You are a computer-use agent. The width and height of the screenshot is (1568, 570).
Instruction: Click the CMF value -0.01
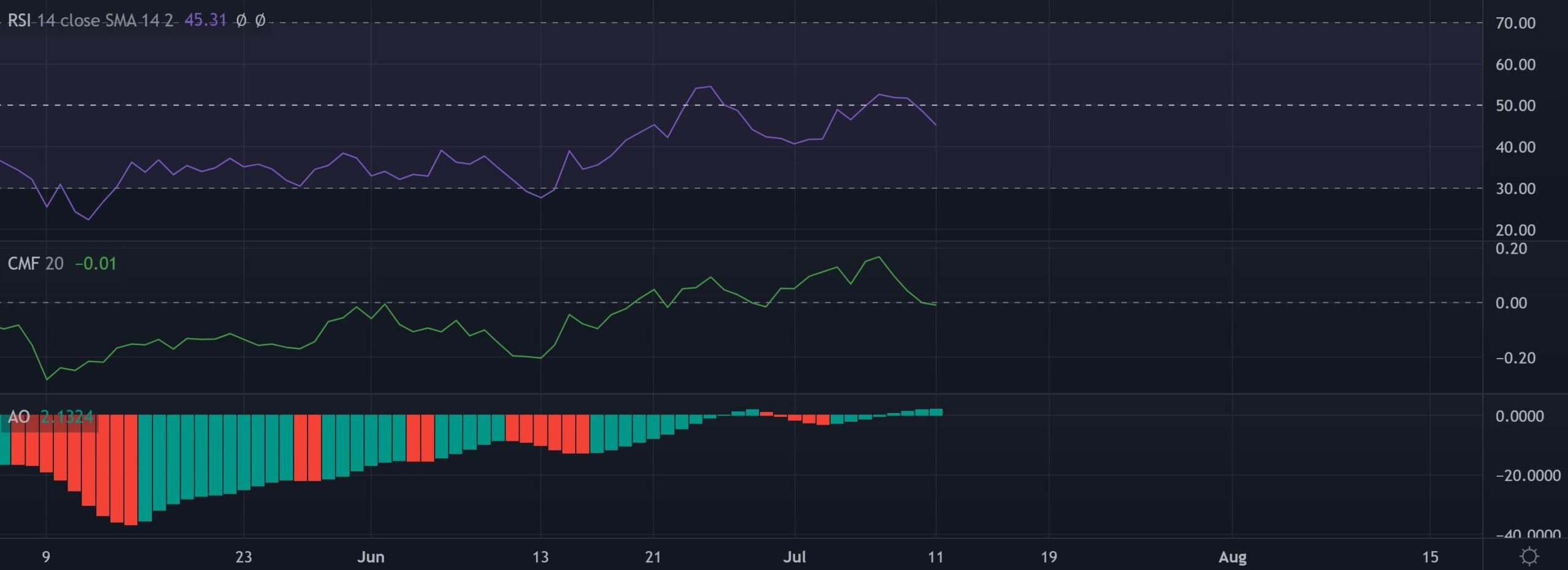[x=96, y=264]
